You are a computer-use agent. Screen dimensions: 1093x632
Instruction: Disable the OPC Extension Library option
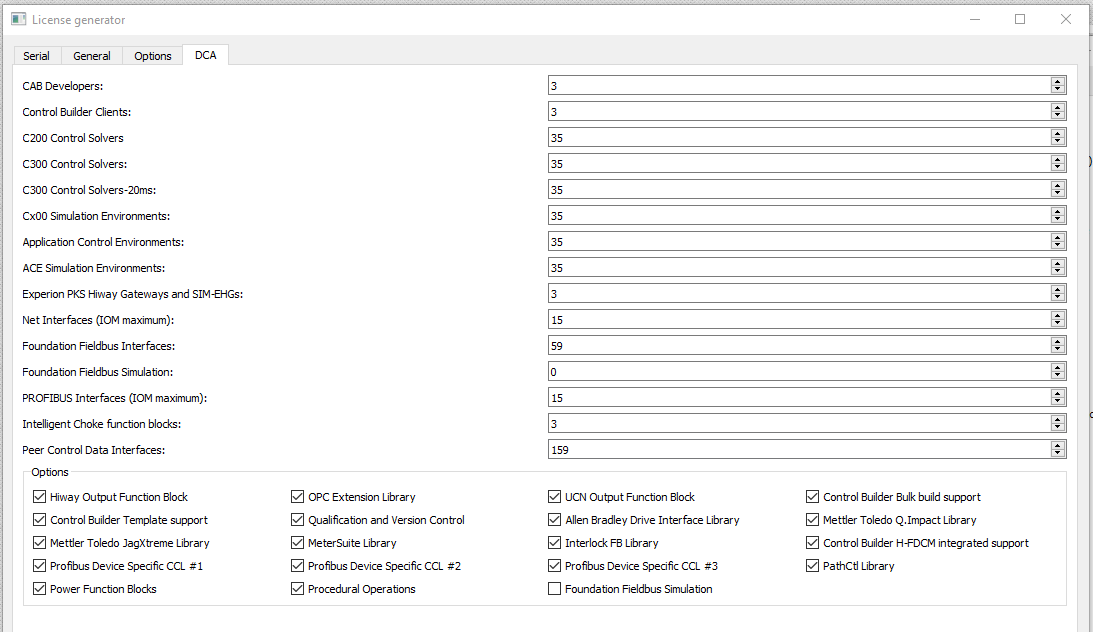[297, 497]
